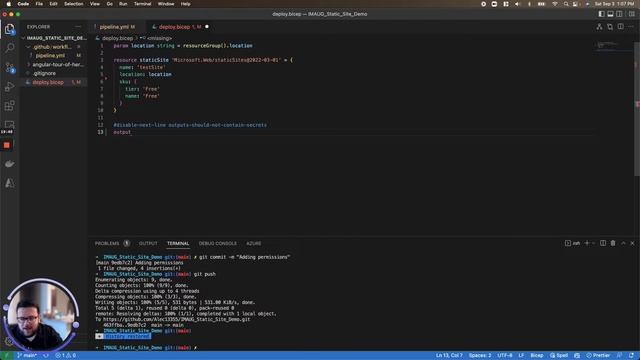
Task: Open the macOS Spotlight search icon
Action: click(566, 4)
